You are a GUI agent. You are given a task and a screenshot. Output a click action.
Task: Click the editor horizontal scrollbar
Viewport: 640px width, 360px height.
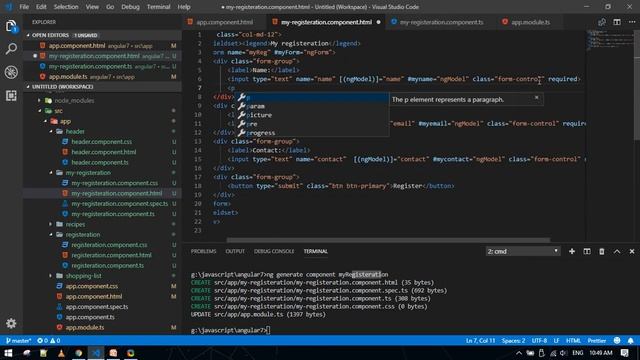point(388,240)
